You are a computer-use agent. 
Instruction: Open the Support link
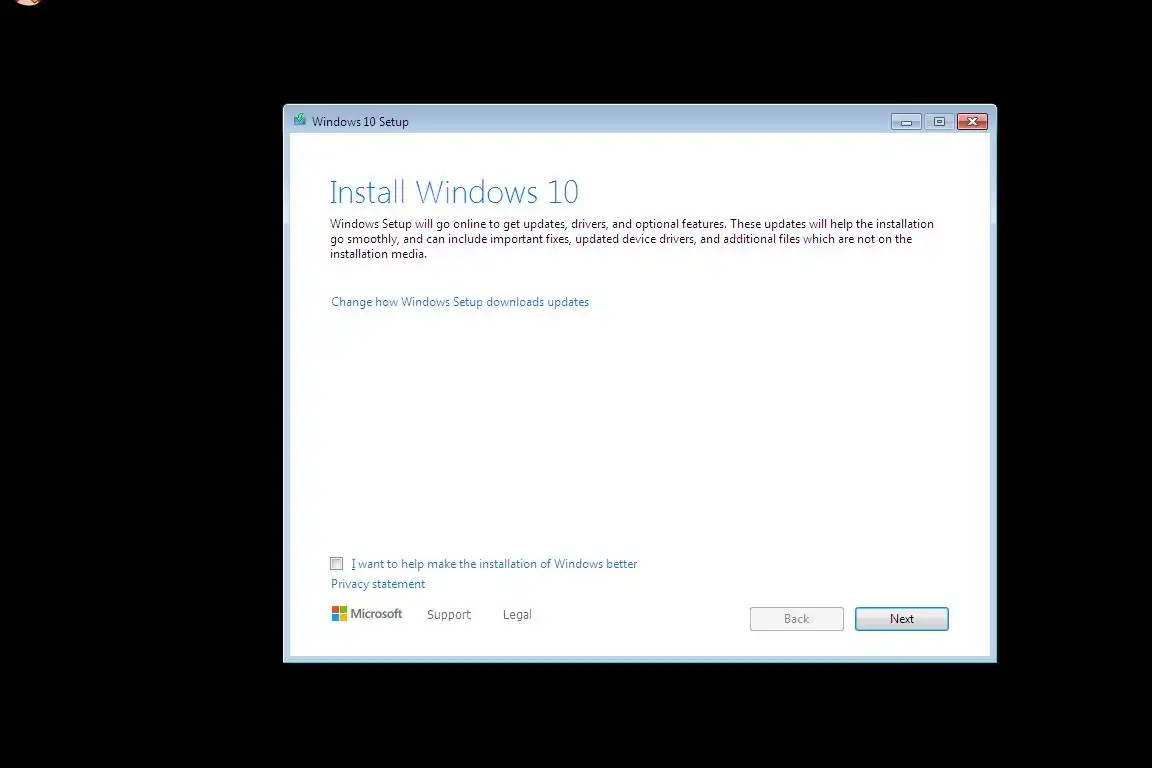click(449, 614)
